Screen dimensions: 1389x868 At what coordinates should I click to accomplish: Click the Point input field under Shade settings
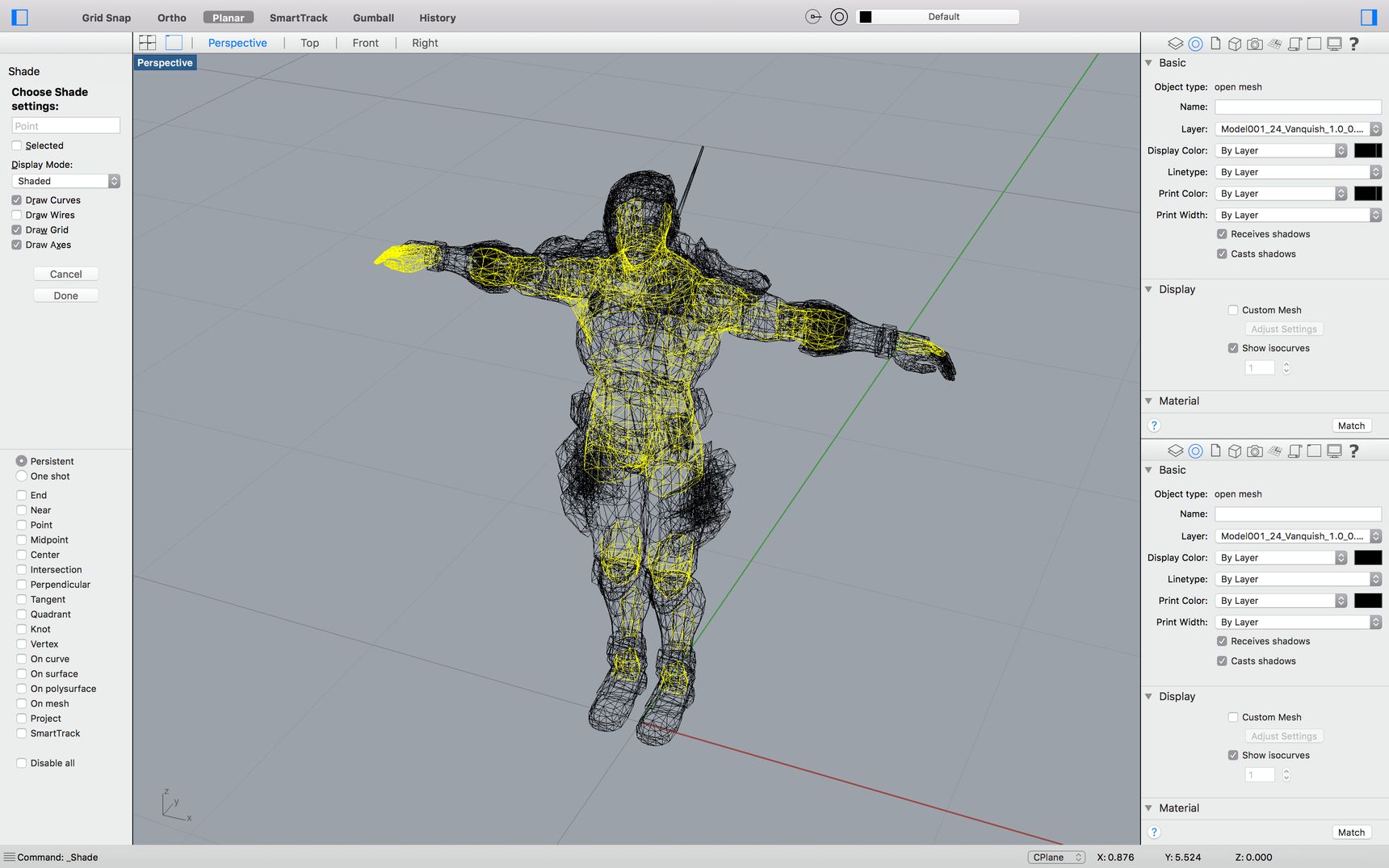[66, 126]
